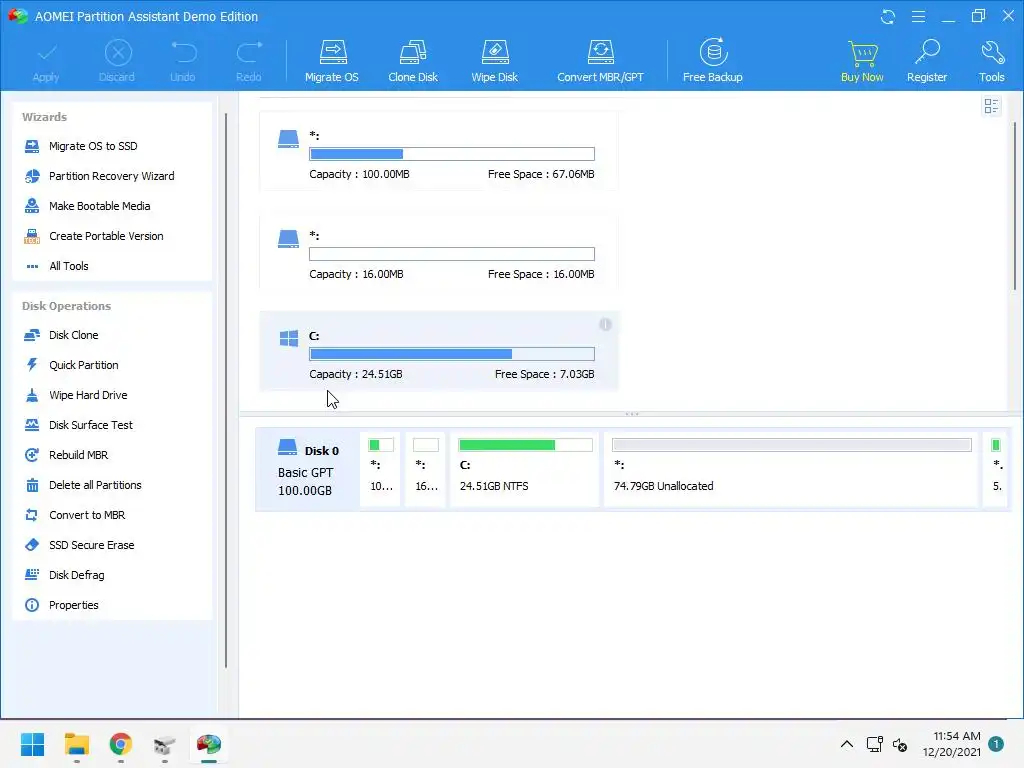Click the Discard toolbar button

[117, 61]
